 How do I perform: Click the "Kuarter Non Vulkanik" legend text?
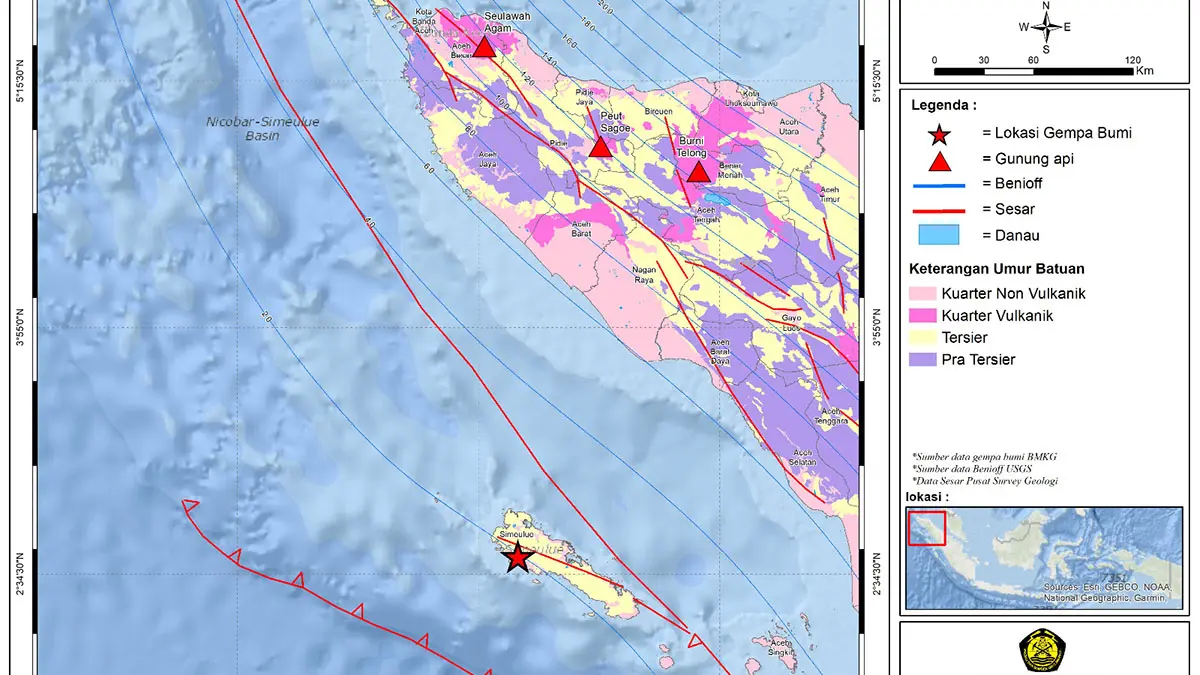[x=1013, y=294]
